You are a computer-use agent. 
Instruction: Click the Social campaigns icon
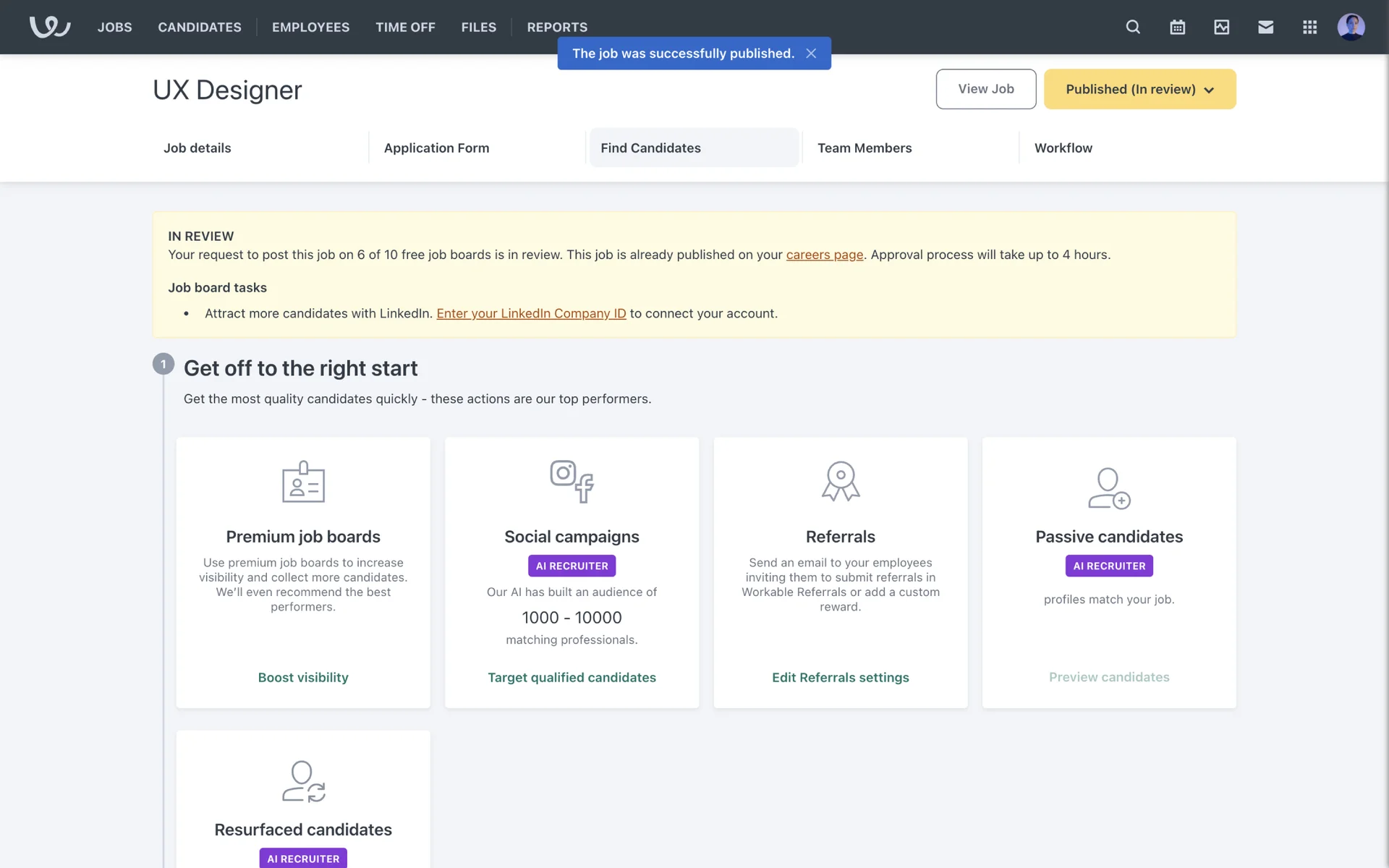click(572, 482)
